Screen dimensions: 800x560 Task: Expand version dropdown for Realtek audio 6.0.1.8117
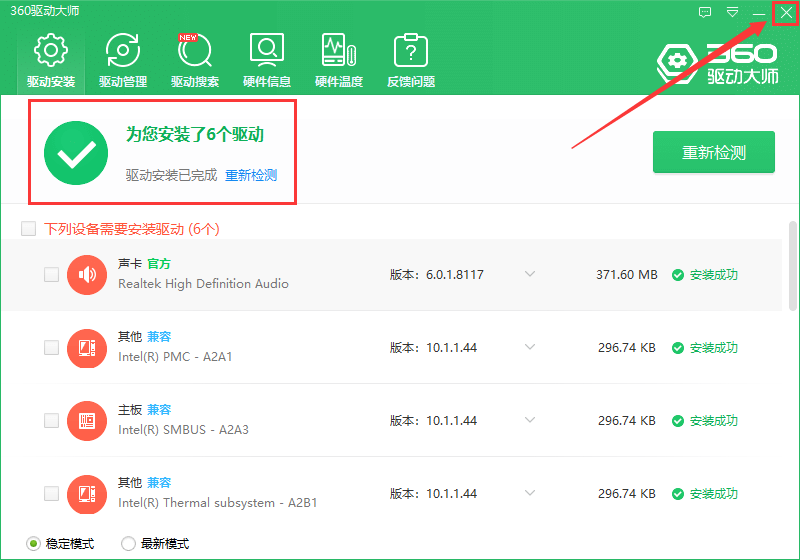[x=530, y=274]
